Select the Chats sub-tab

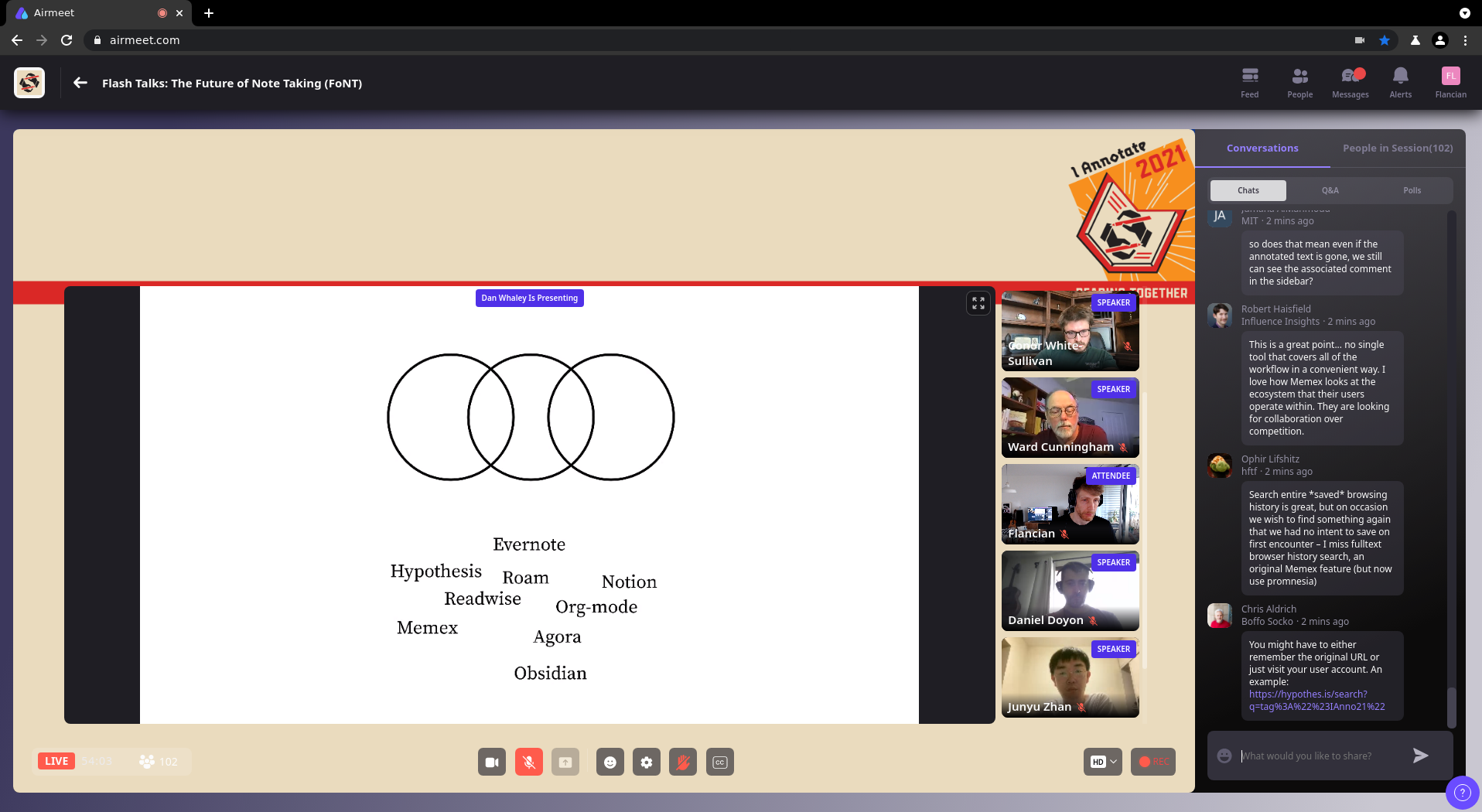[1248, 190]
